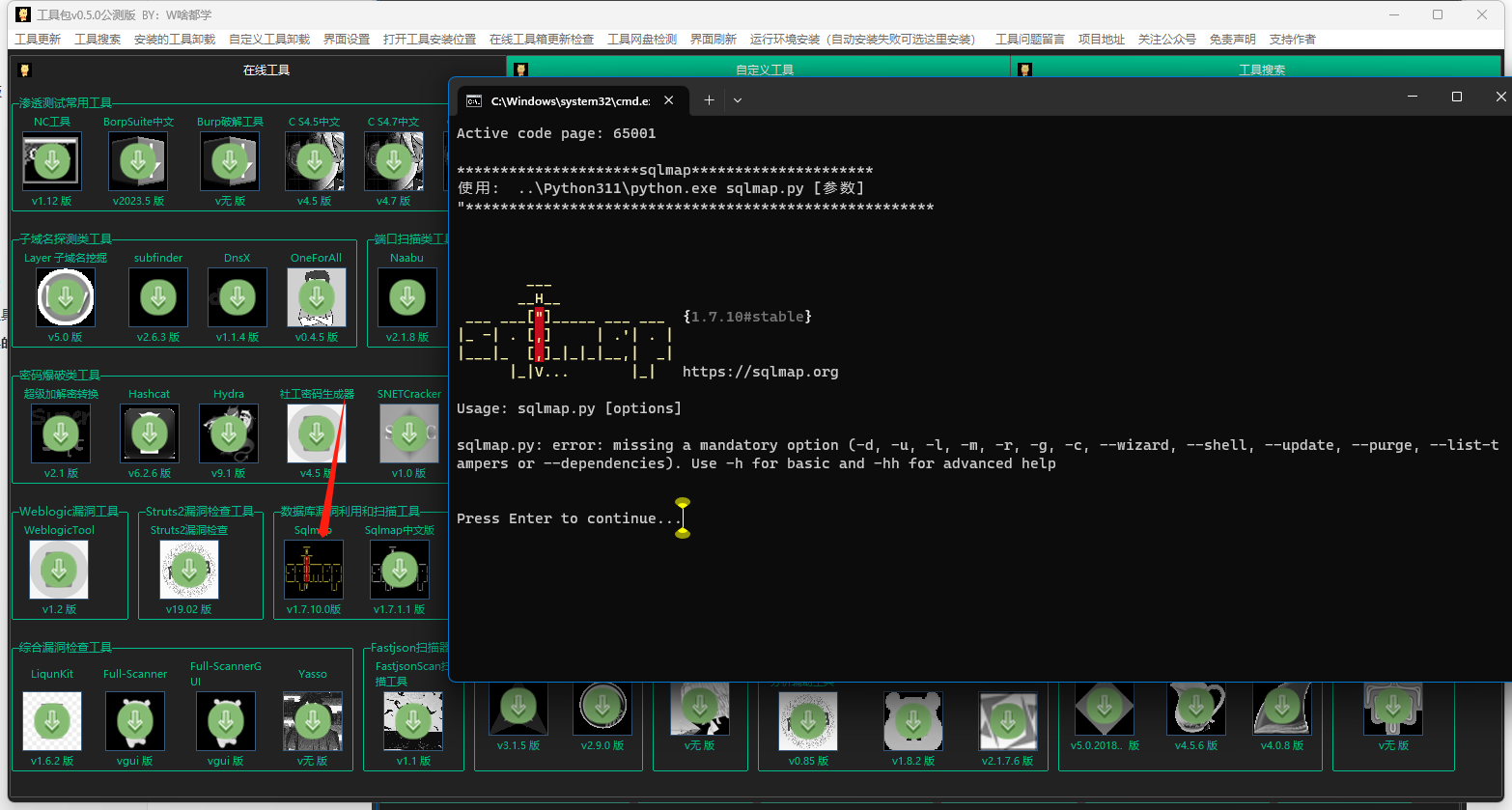The height and width of the screenshot is (810, 1512).
Task: Open the Full-ScannerGUI tool icon
Action: coord(226,721)
